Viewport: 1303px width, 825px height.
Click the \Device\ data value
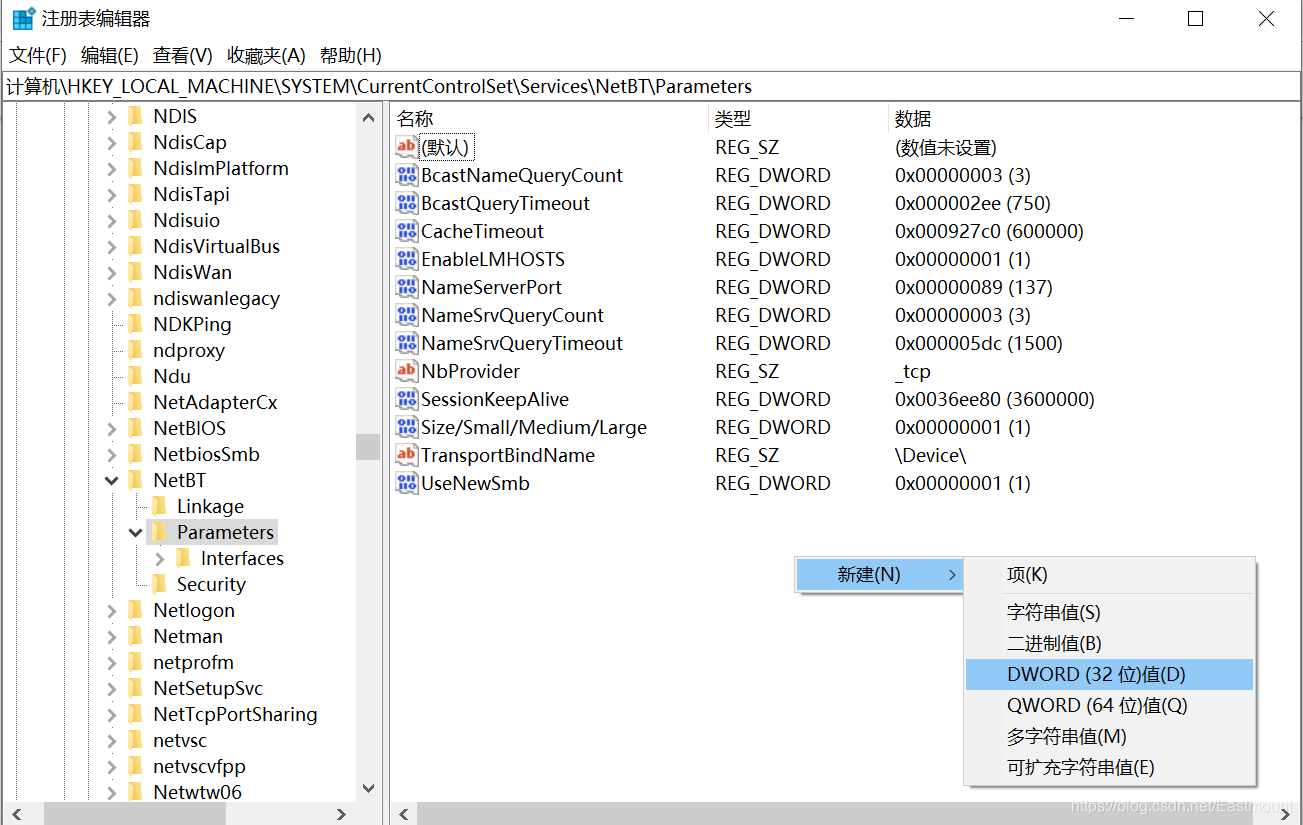930,456
